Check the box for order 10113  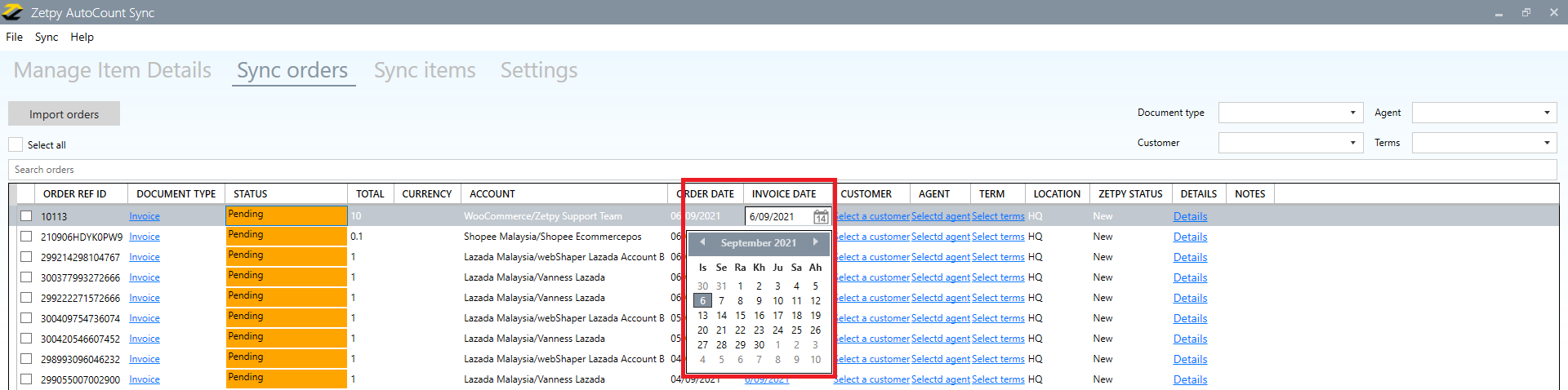(x=26, y=216)
